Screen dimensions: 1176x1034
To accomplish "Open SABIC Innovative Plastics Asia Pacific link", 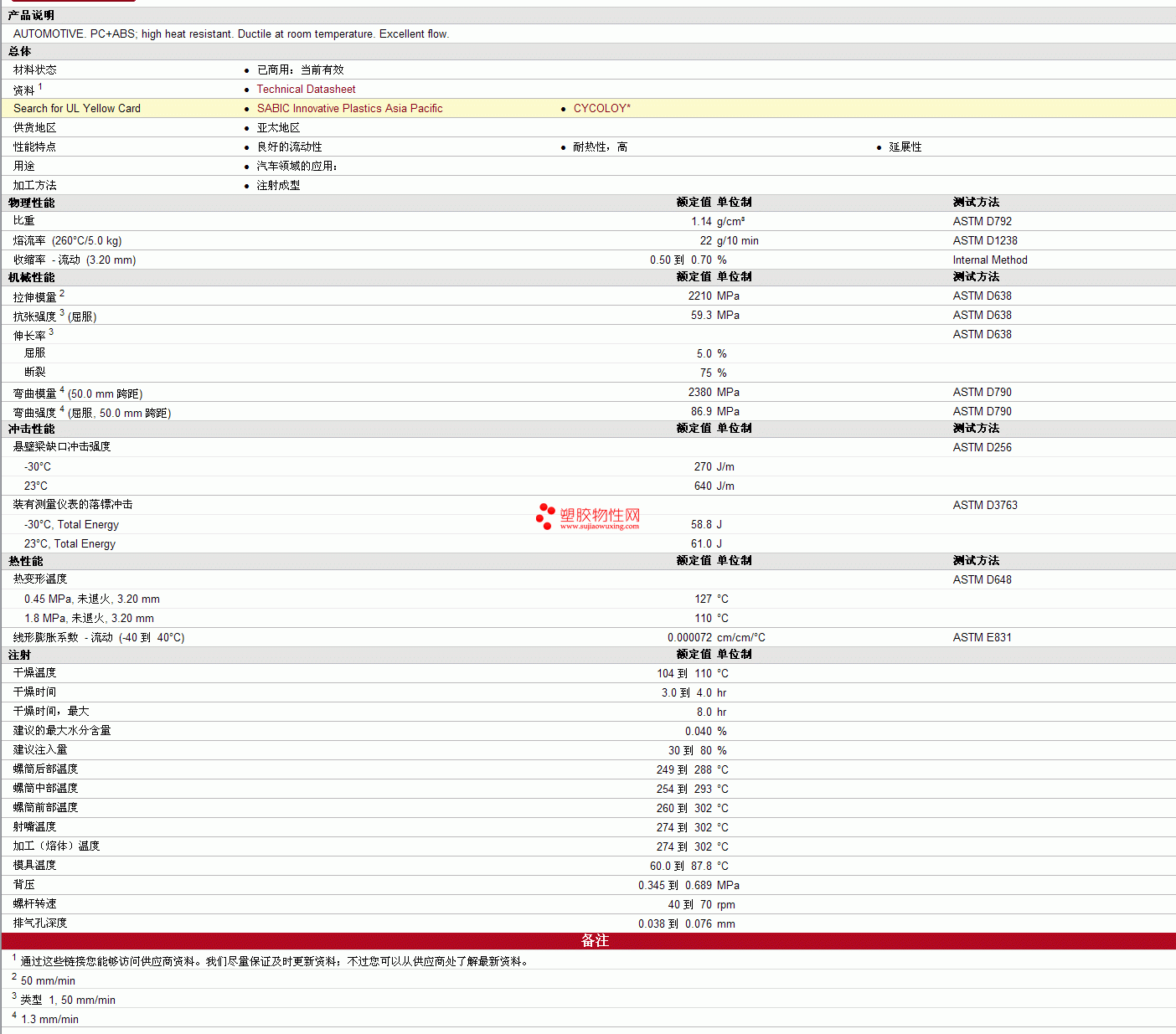I will pyautogui.click(x=349, y=108).
